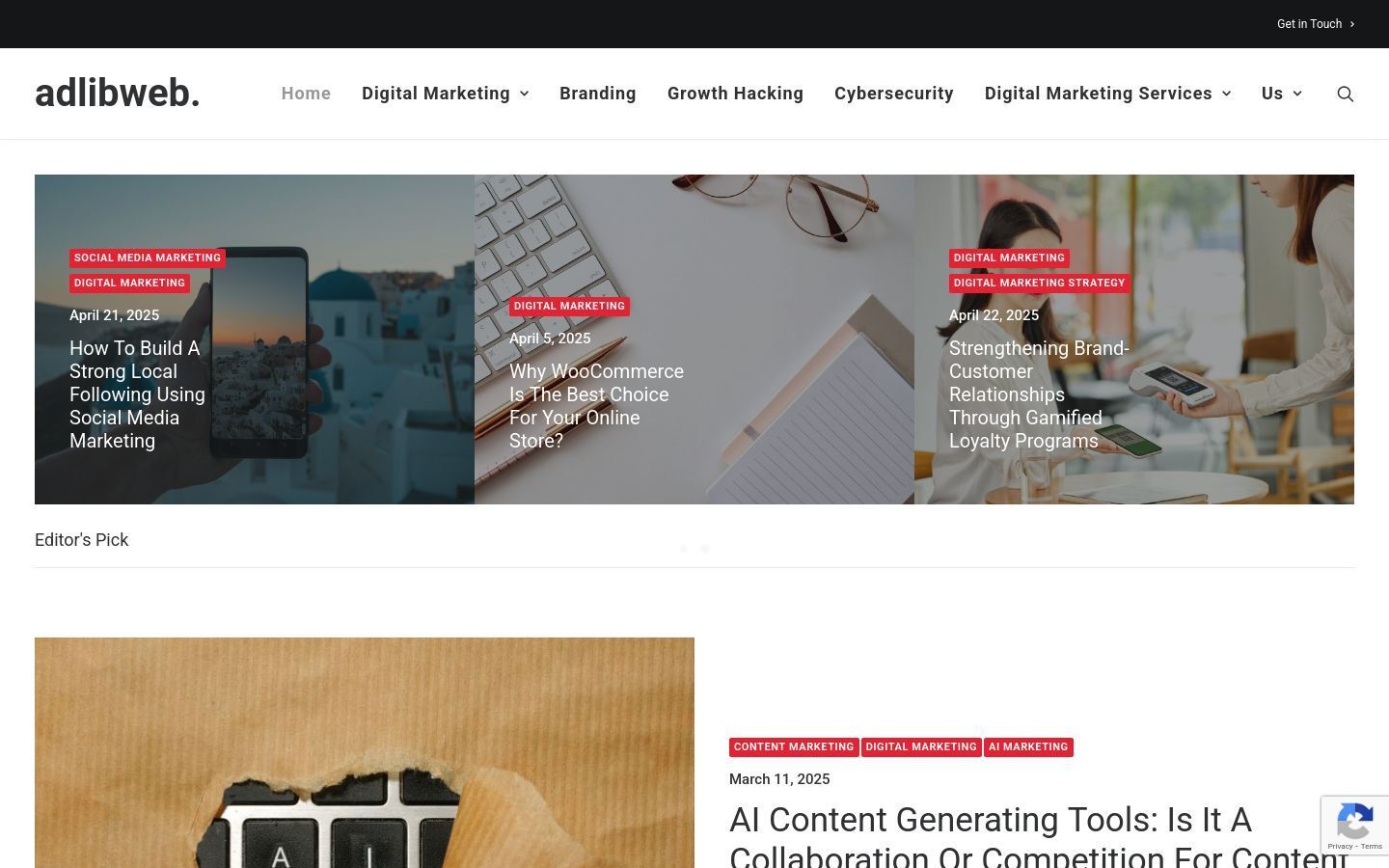Open the search magnifier icon
This screenshot has height=868, width=1389.
[x=1345, y=94]
